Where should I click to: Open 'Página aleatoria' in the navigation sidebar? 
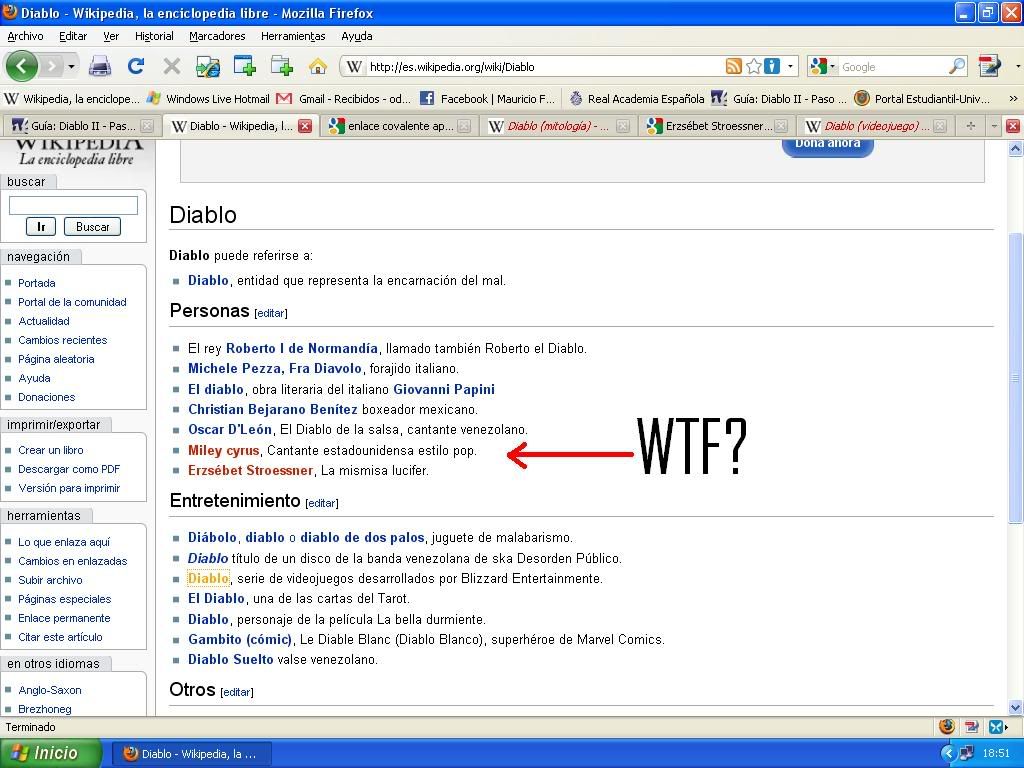(x=56, y=359)
